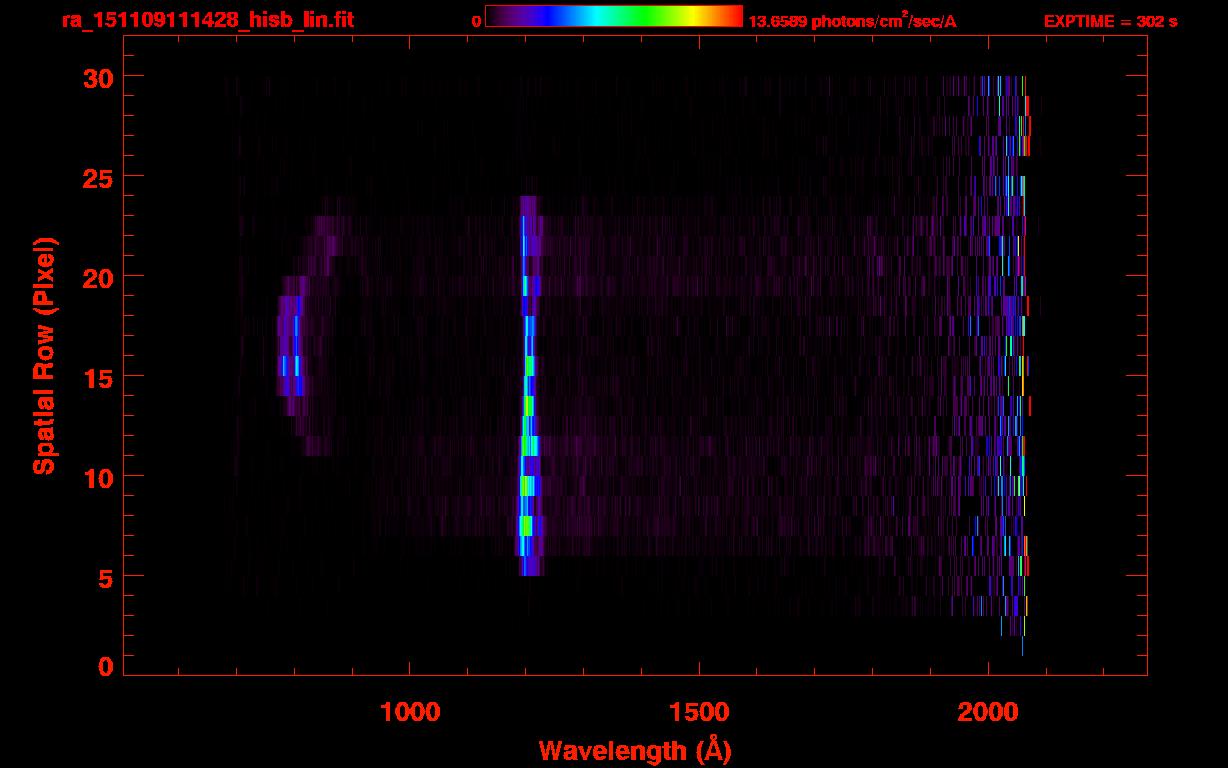Click the x-axis tick label 1500
This screenshot has height=768, width=1228.
click(x=699, y=712)
